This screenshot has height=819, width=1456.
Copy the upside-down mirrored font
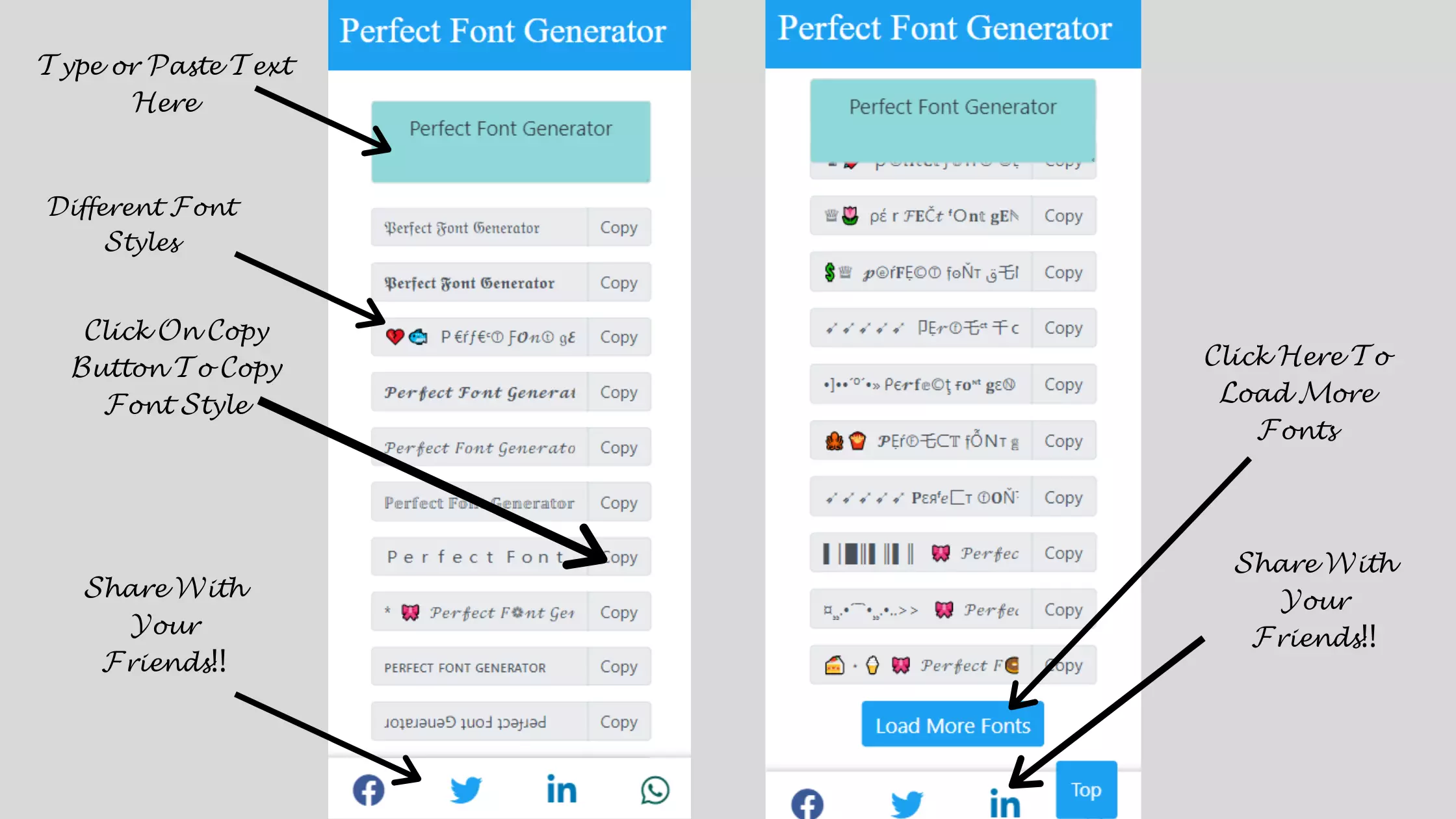click(619, 722)
